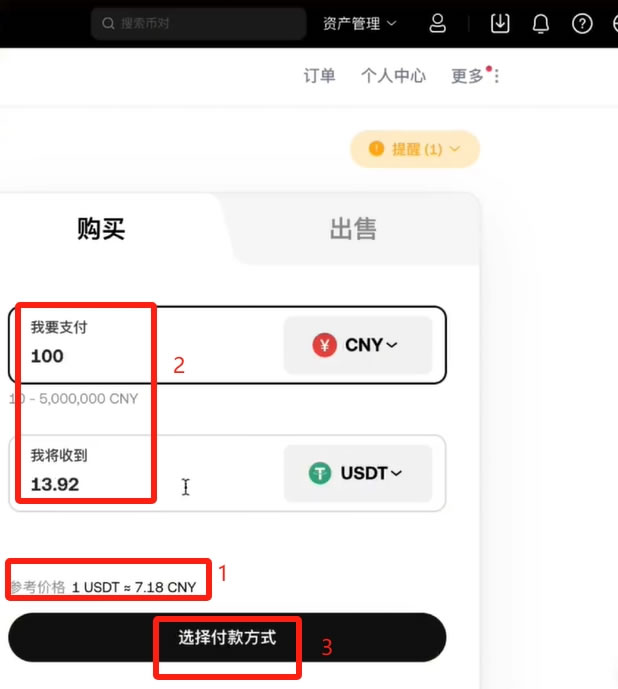The image size is (618, 689).
Task: Open the help question mark icon
Action: [582, 23]
